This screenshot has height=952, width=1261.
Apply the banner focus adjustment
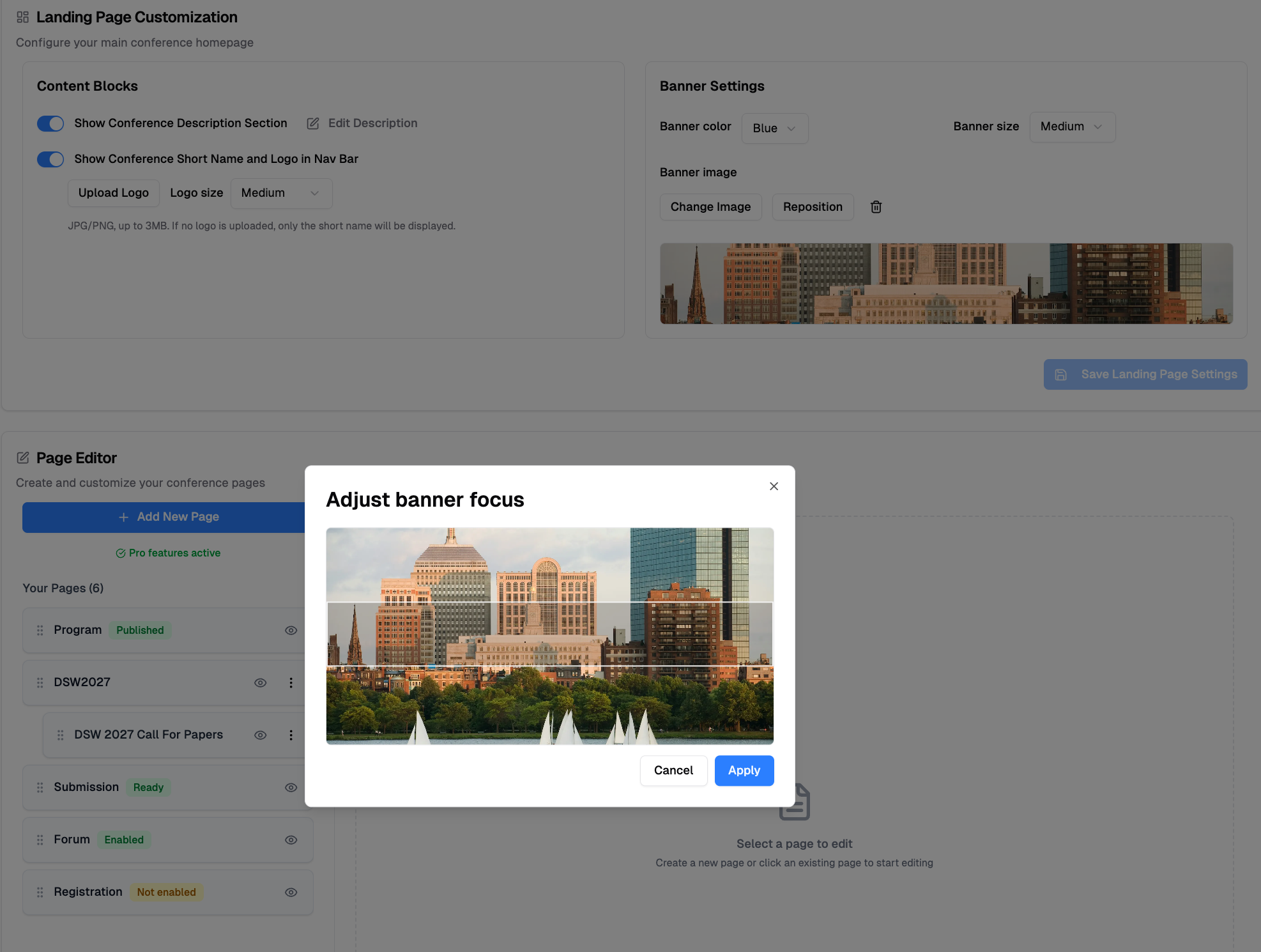pyautogui.click(x=744, y=771)
